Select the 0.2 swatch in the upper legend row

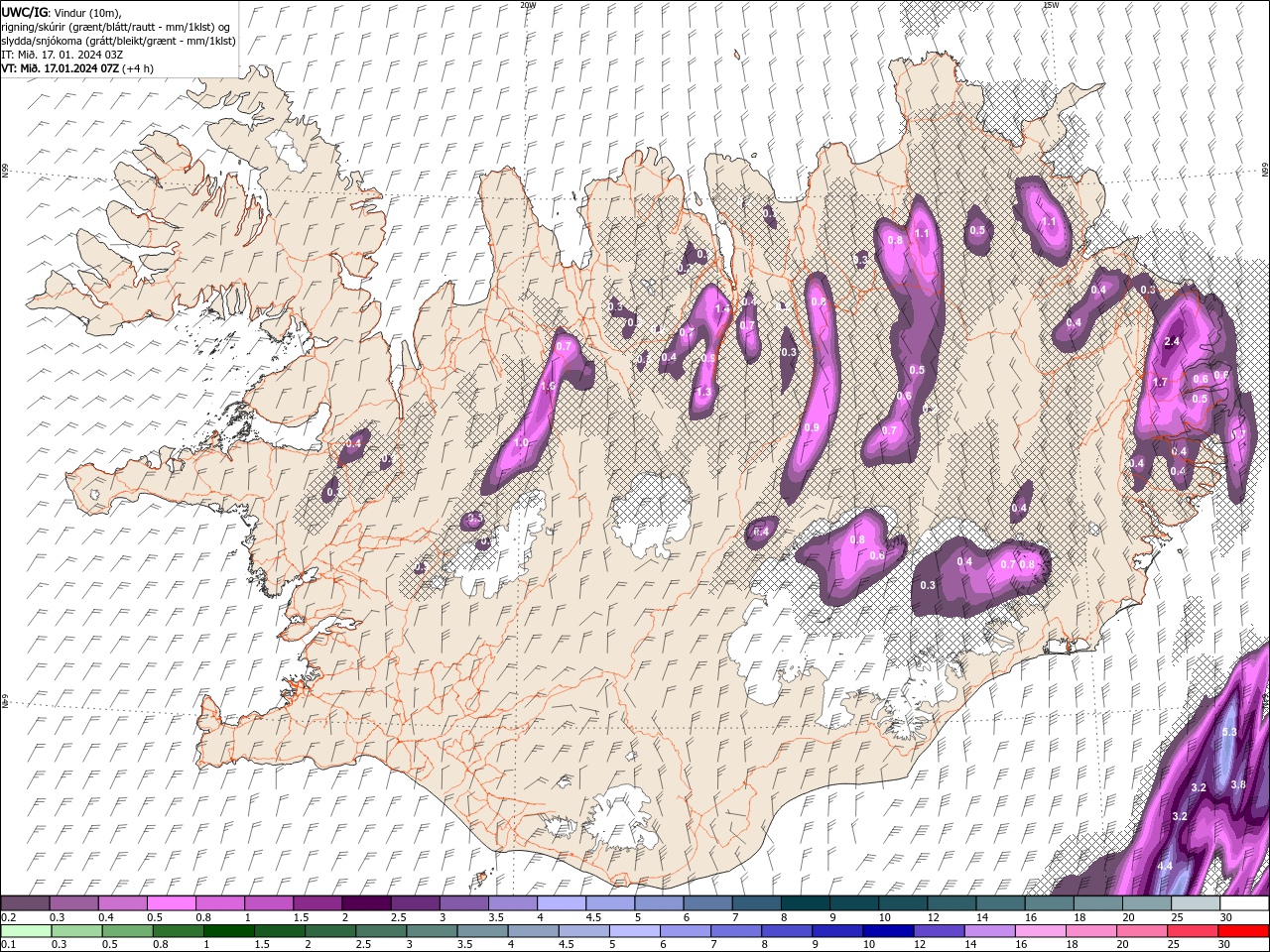coord(25,903)
